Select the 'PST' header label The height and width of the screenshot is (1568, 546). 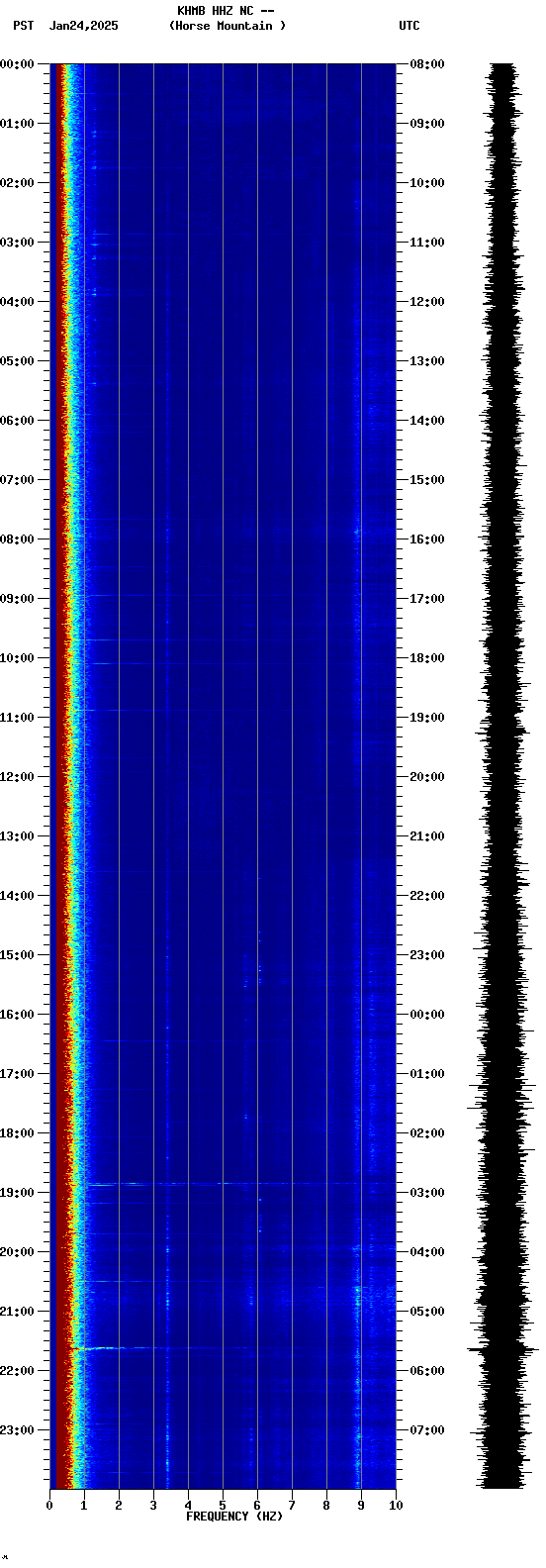point(23,26)
